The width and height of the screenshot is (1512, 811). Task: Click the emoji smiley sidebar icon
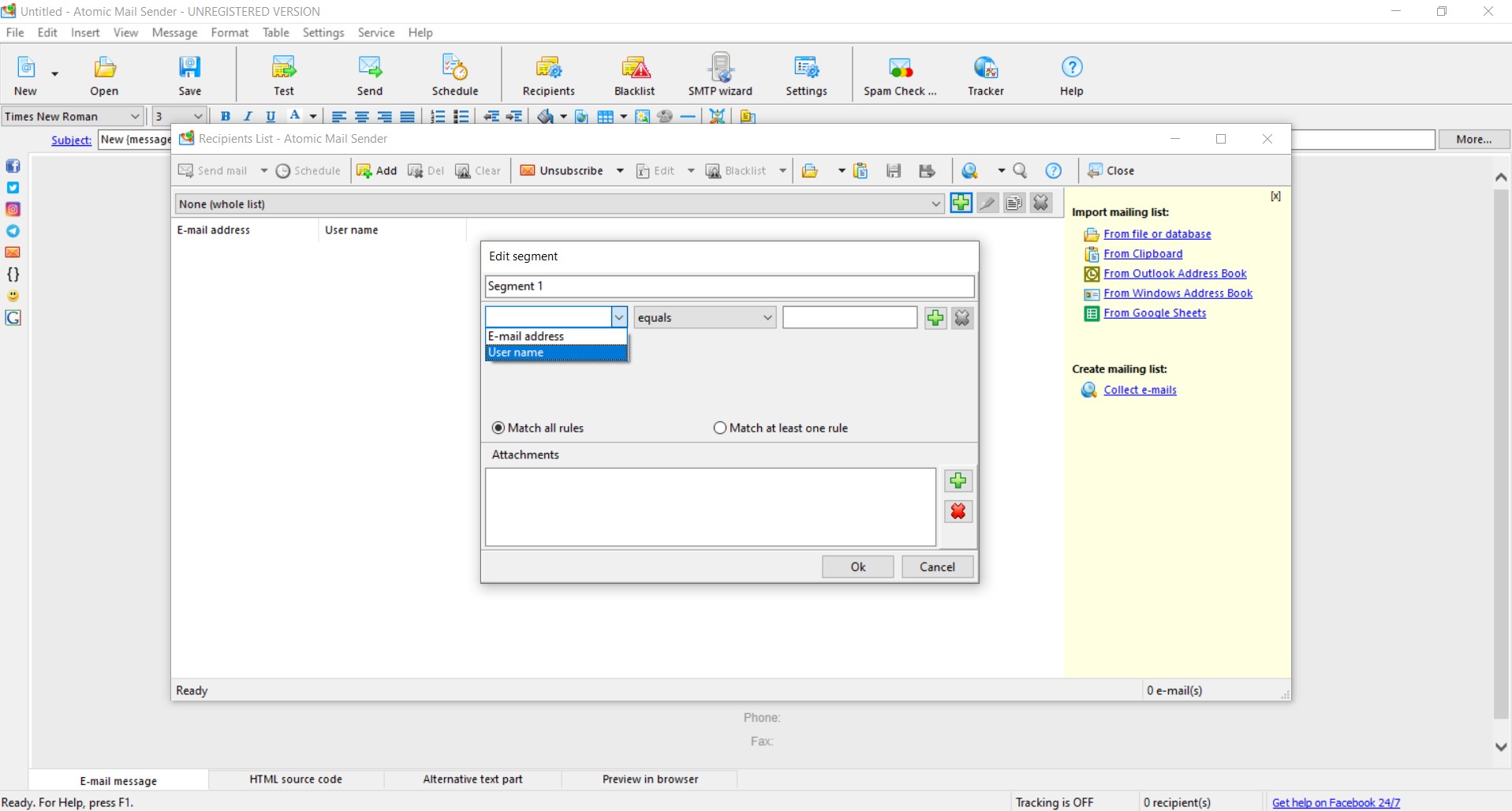[x=13, y=296]
